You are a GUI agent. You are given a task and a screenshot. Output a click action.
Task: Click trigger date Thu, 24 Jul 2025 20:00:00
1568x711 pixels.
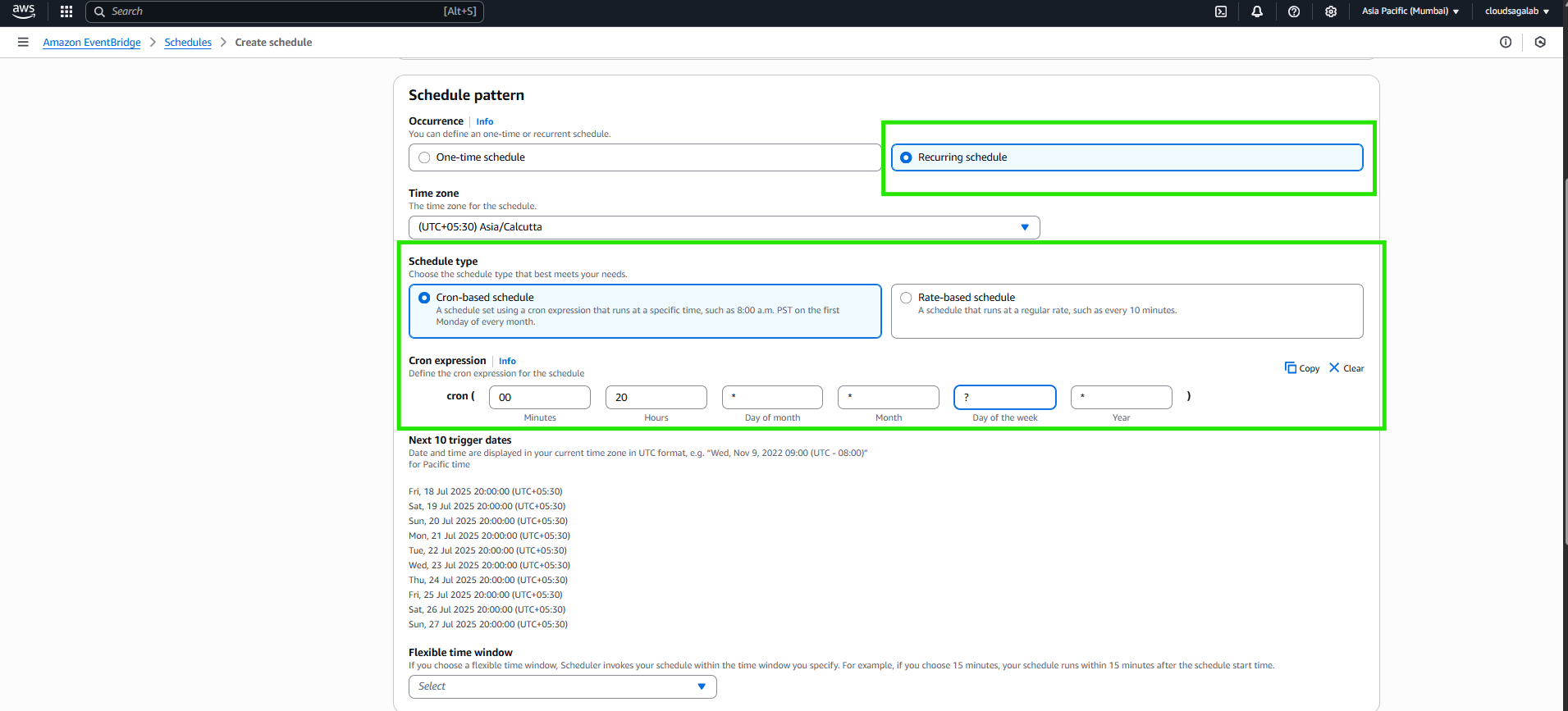[x=488, y=581]
